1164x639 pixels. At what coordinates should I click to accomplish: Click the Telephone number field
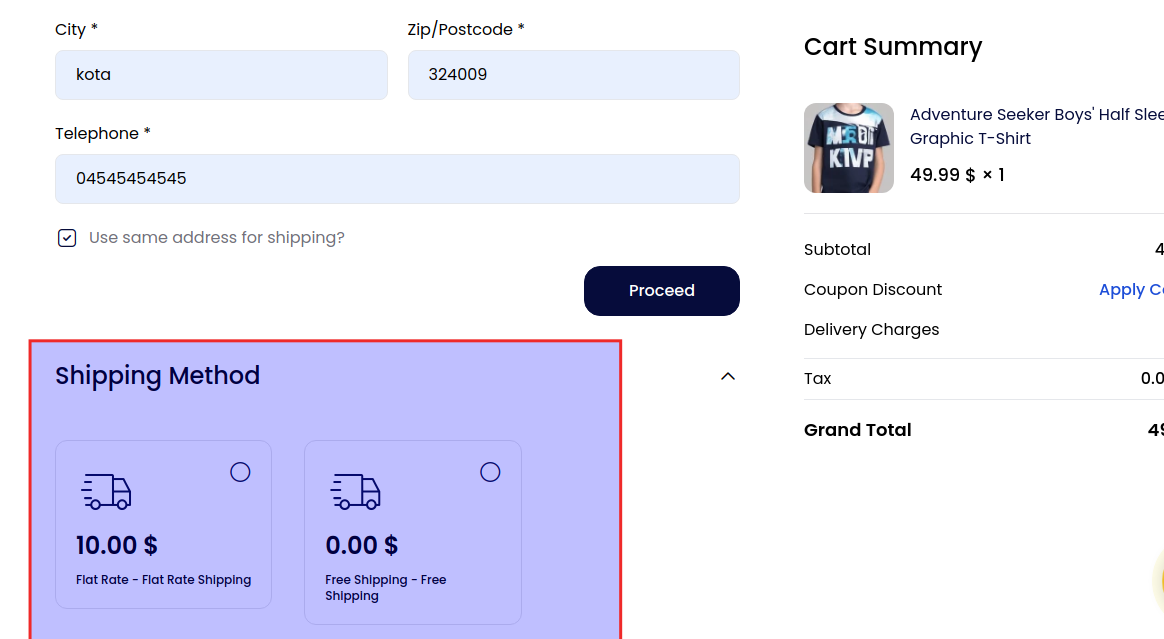(397, 179)
